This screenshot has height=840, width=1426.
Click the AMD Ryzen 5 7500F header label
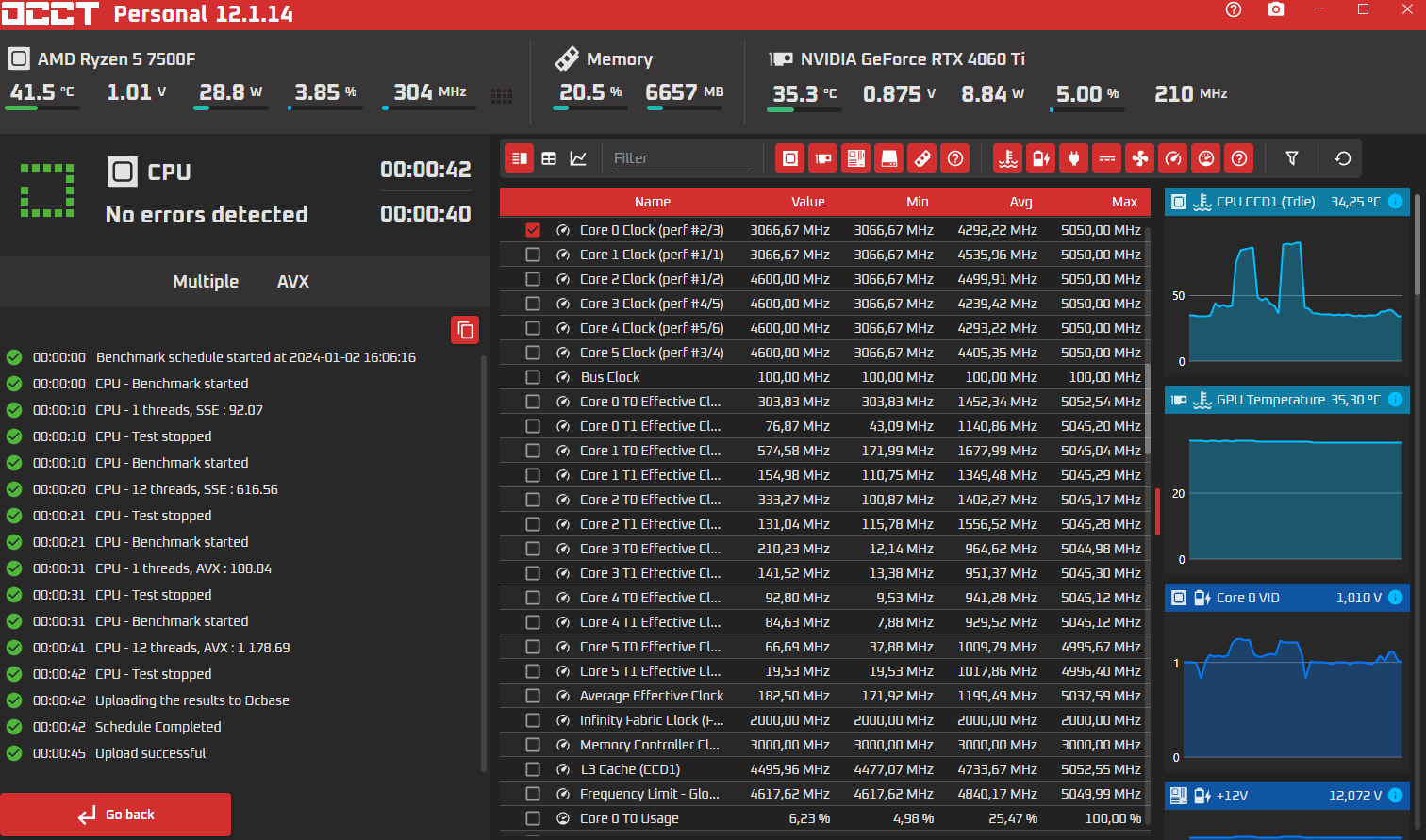(117, 59)
